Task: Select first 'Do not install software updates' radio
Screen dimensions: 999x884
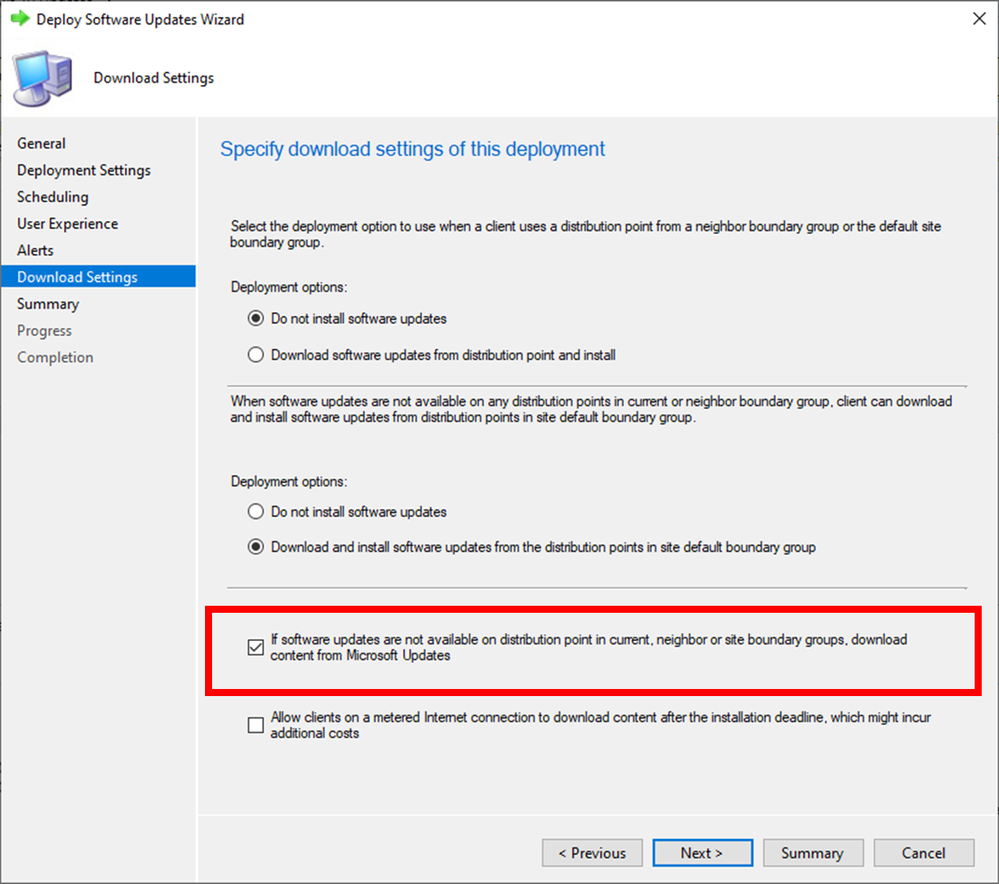Action: tap(255, 319)
